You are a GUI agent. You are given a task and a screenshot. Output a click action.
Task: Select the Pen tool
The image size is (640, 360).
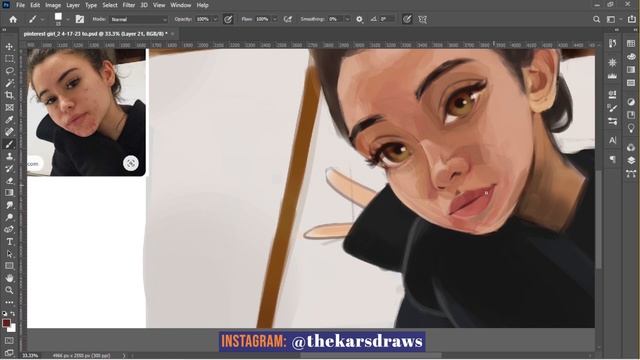point(9,229)
